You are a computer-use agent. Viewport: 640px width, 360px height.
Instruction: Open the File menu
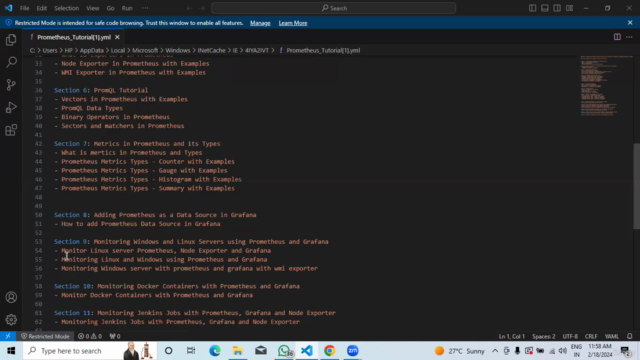[24, 8]
